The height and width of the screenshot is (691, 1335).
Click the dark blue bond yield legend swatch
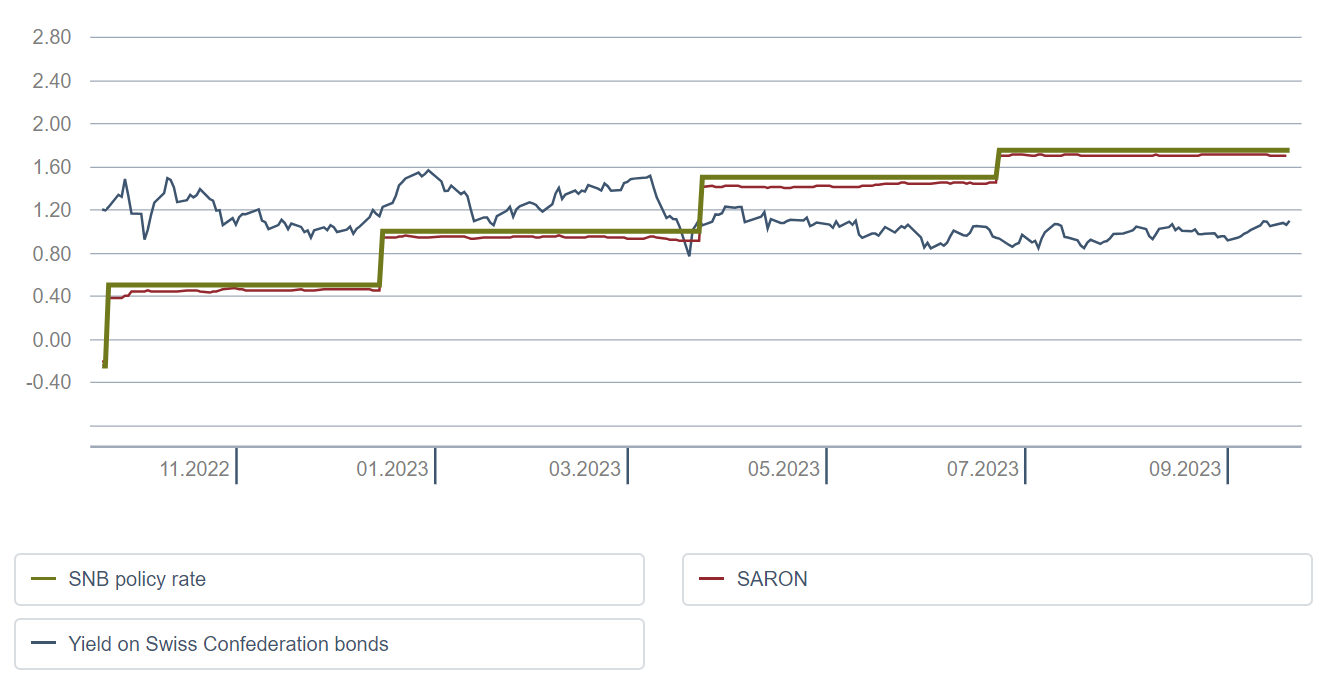point(44,644)
